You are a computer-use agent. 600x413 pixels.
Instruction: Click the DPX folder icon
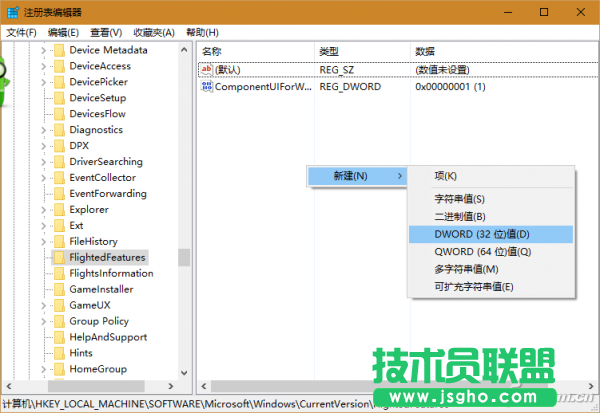59,146
